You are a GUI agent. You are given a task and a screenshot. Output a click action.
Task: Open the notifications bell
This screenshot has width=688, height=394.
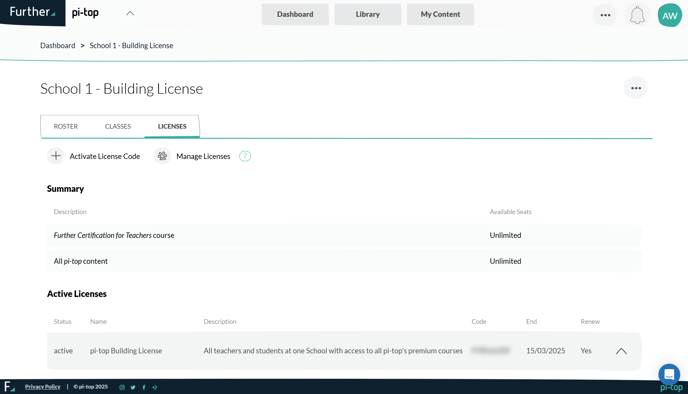637,15
